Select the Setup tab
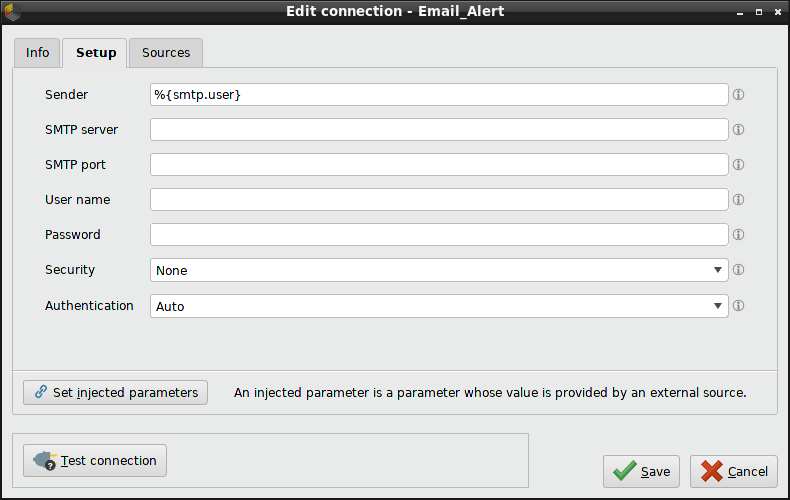Viewport: 790px width, 500px height. click(96, 53)
